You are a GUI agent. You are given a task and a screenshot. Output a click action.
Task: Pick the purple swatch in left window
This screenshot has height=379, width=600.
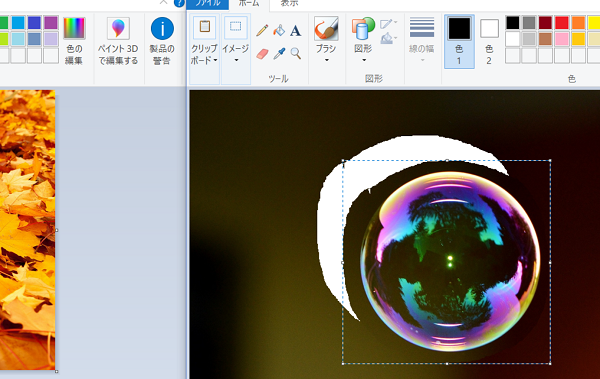51,23
